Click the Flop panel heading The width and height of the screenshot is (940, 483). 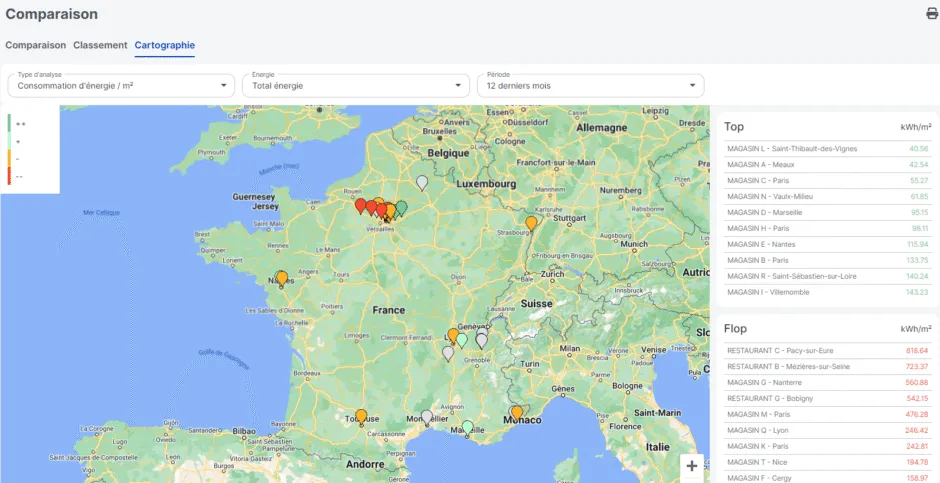[x=736, y=328]
